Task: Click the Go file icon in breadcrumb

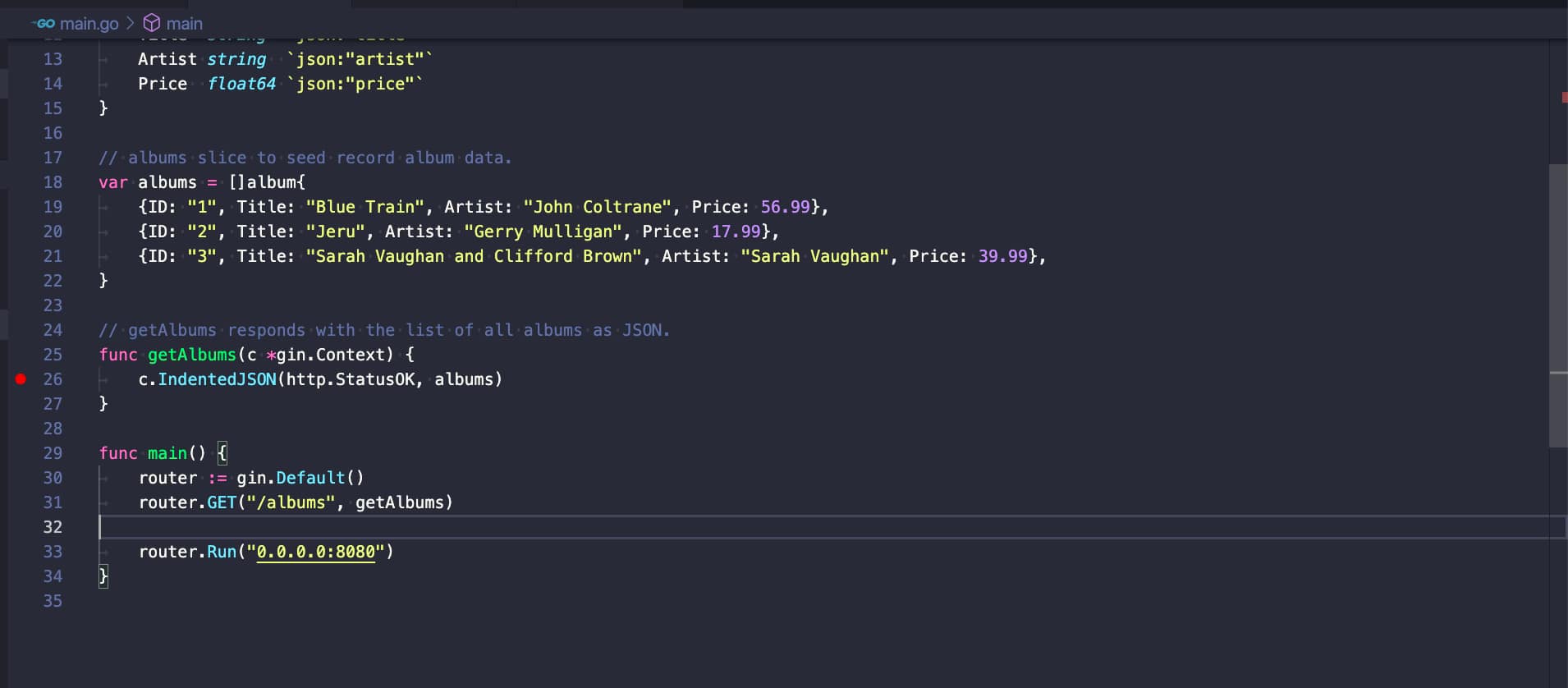Action: (44, 24)
